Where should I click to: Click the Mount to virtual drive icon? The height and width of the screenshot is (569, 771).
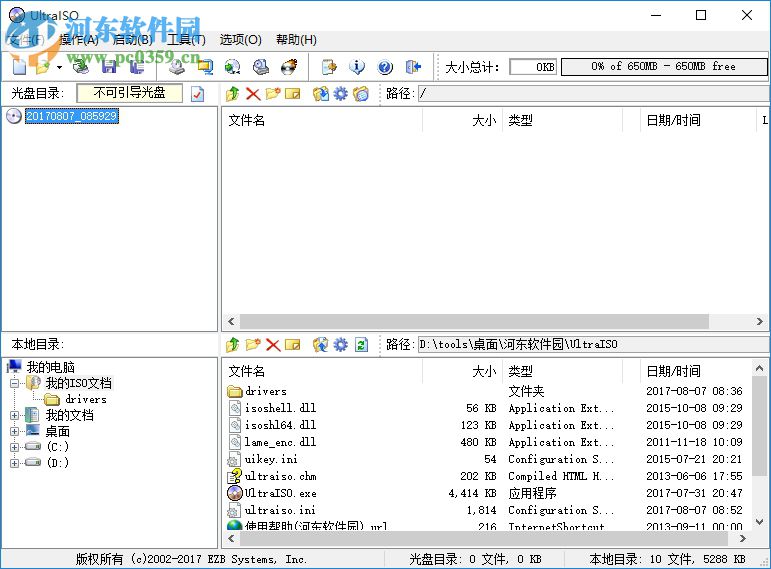(261, 66)
